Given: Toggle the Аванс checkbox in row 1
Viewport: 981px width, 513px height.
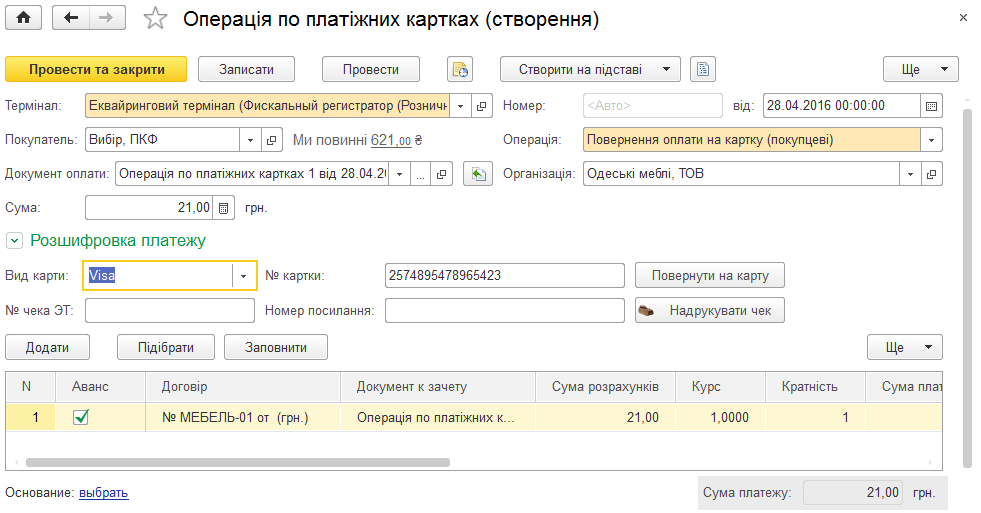Looking at the screenshot, I should point(81,417).
